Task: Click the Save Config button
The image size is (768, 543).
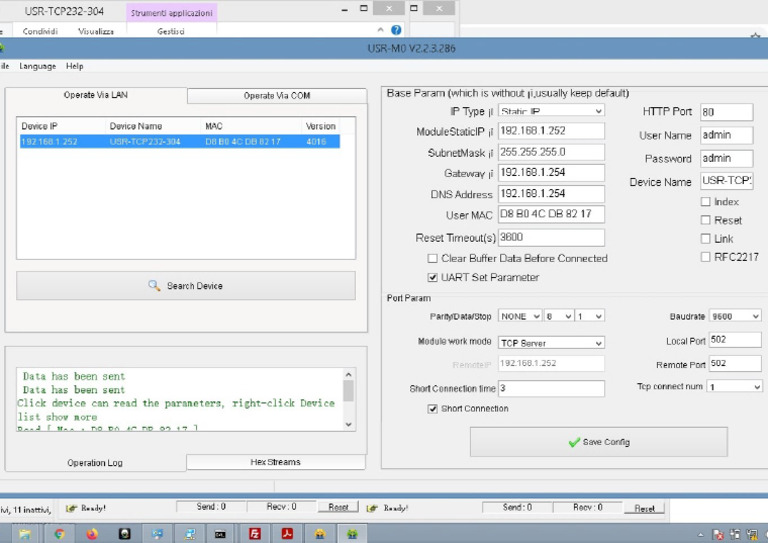Action: pos(599,442)
